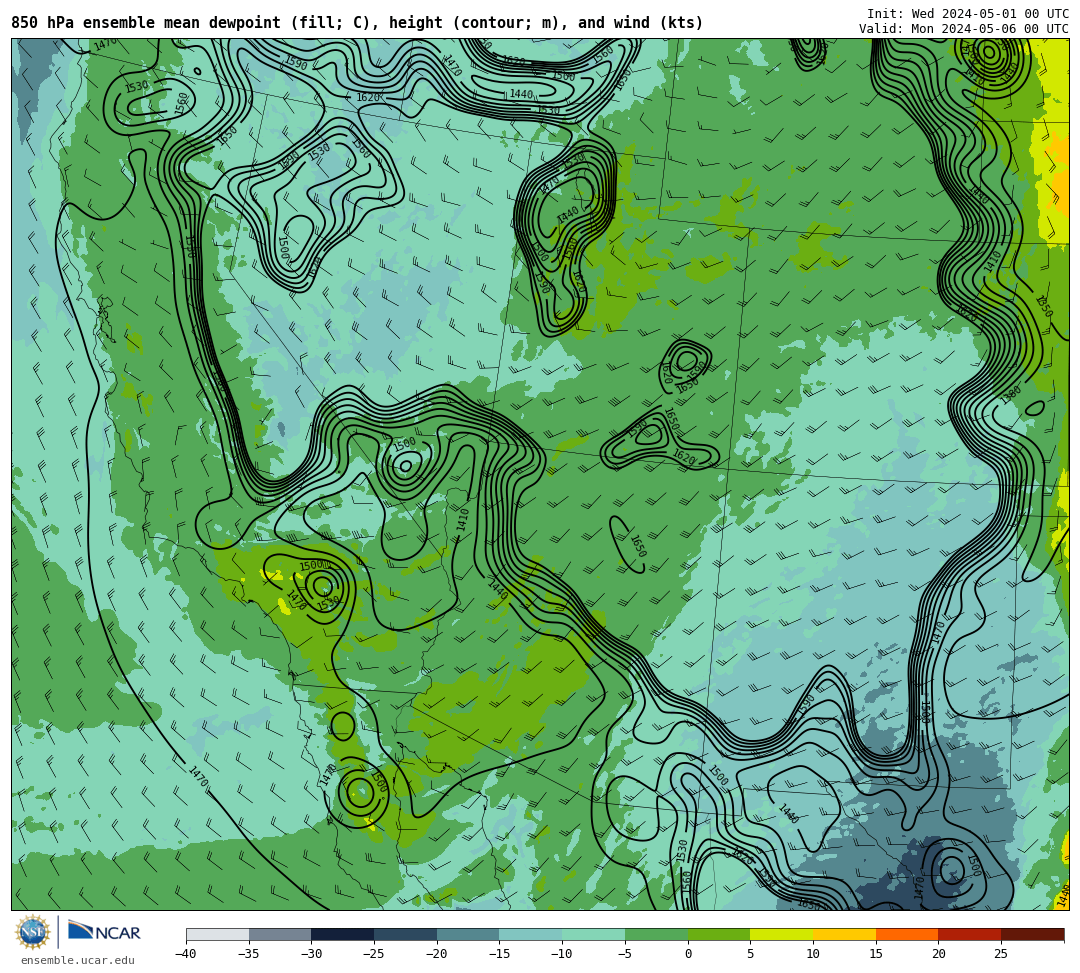Viewport: 1080px width, 973px height.
Task: Pick the gray -35 to -30 colorbar swatch
Action: [280, 934]
